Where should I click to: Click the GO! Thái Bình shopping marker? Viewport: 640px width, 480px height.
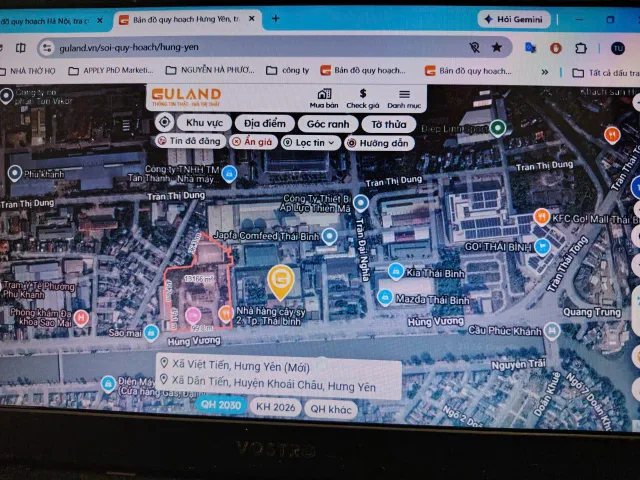(542, 247)
